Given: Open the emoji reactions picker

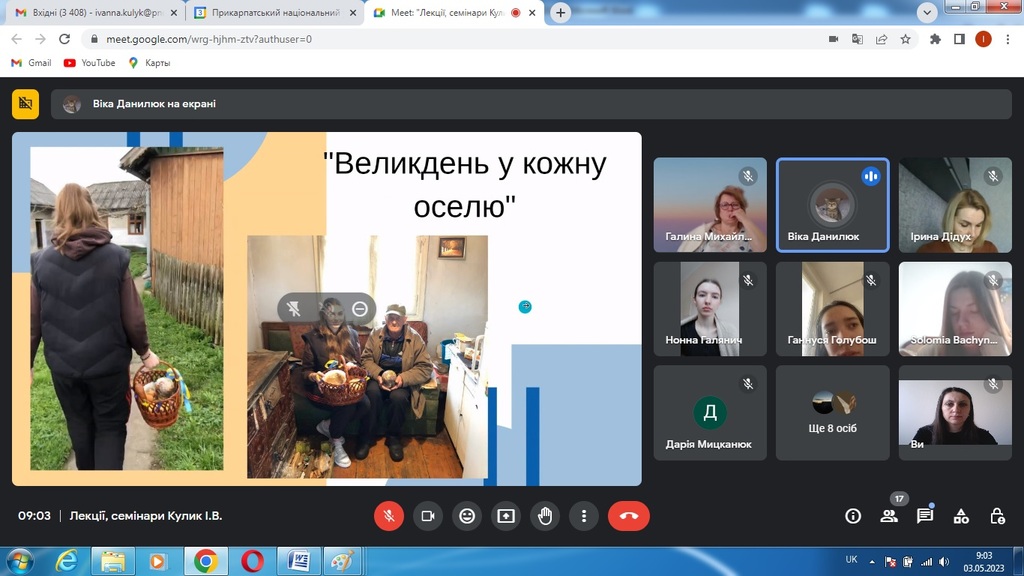Looking at the screenshot, I should click(466, 516).
